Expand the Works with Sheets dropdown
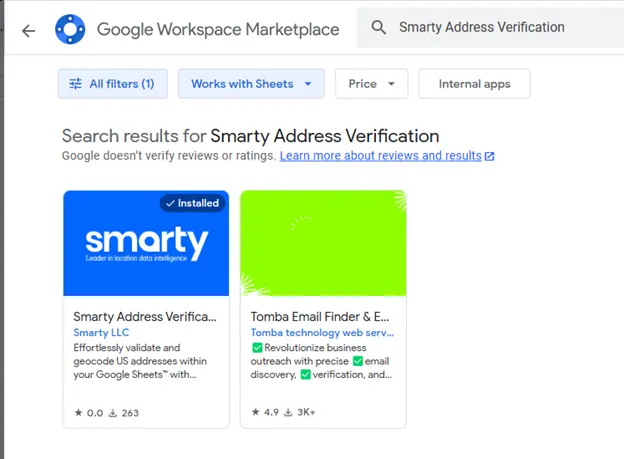624x459 pixels. point(251,84)
